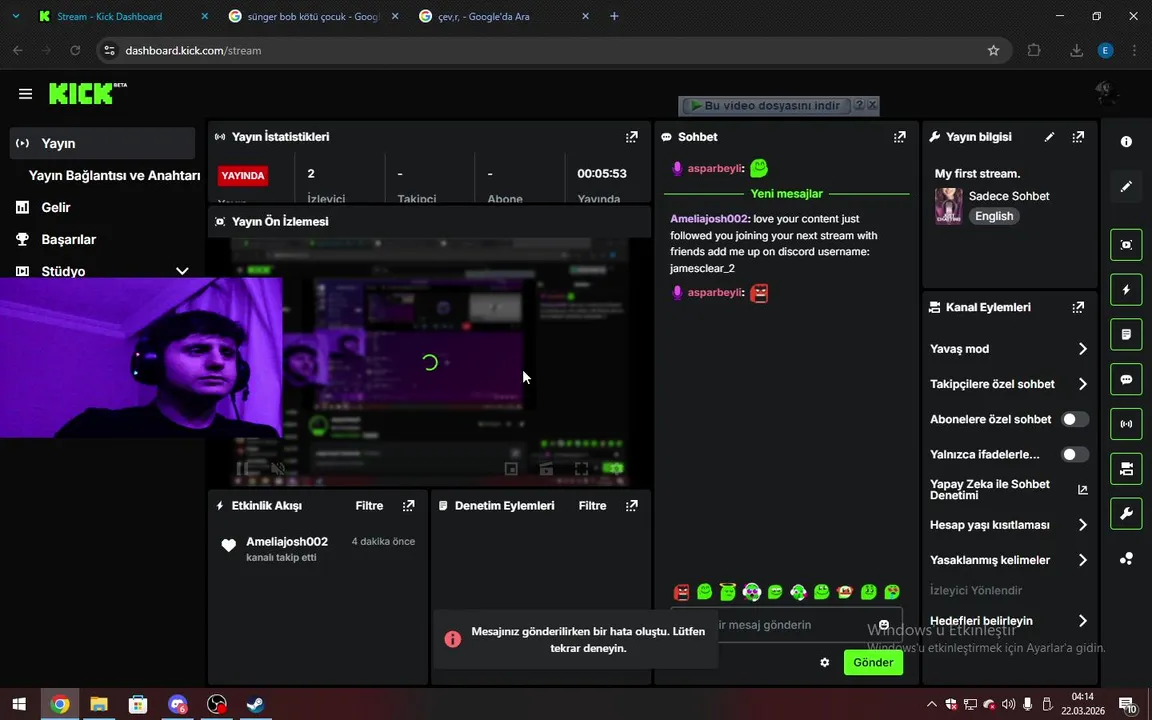The width and height of the screenshot is (1152, 720).
Task: Pop out the Kanal Eylemleri panel
Action: click(x=1078, y=307)
